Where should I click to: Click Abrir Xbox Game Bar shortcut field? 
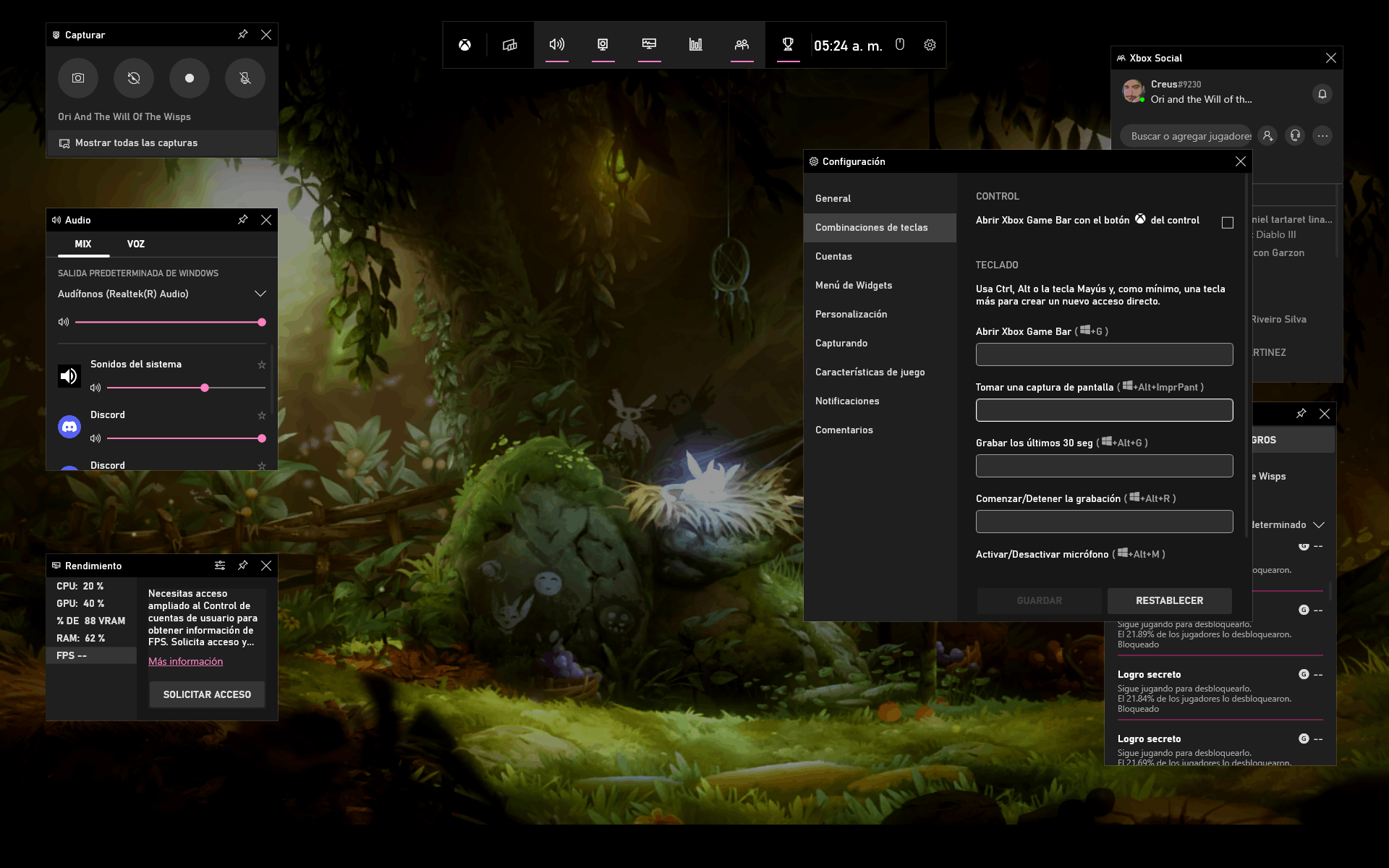pyautogui.click(x=1104, y=354)
